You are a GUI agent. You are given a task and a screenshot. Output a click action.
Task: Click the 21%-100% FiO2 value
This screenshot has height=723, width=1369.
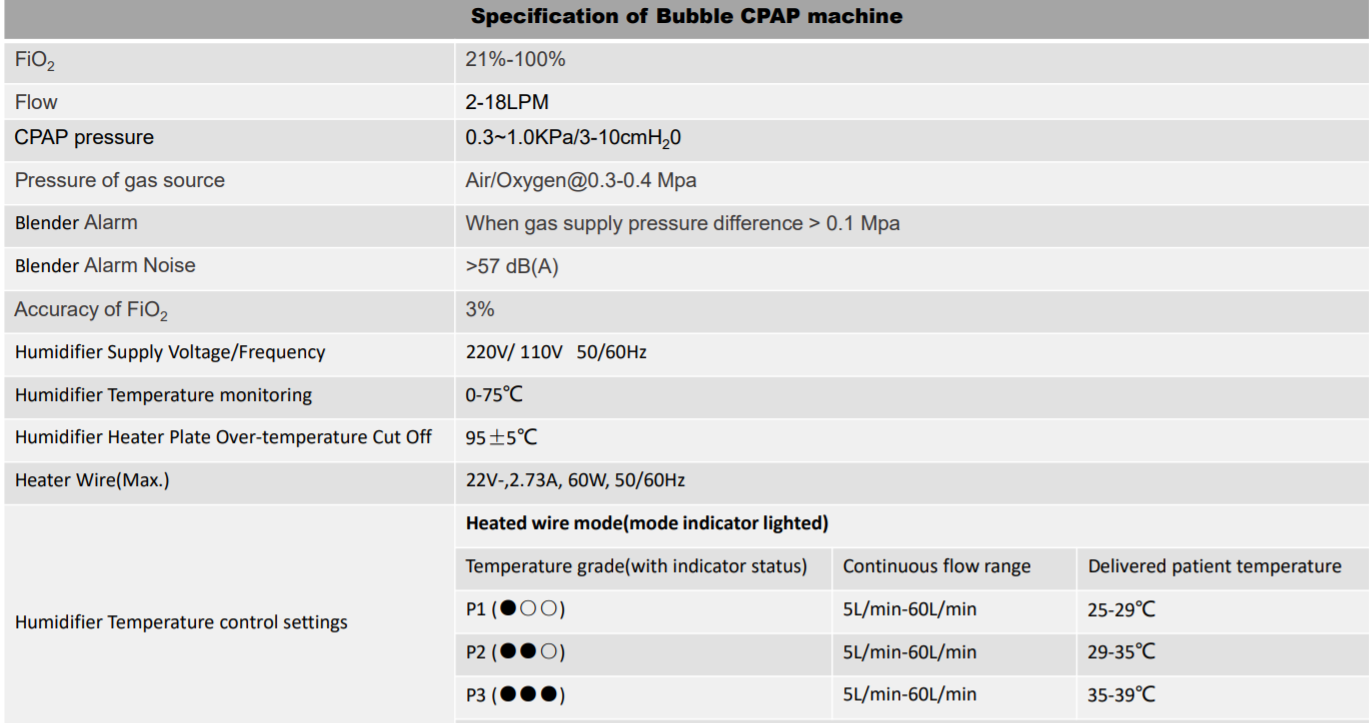coord(515,59)
